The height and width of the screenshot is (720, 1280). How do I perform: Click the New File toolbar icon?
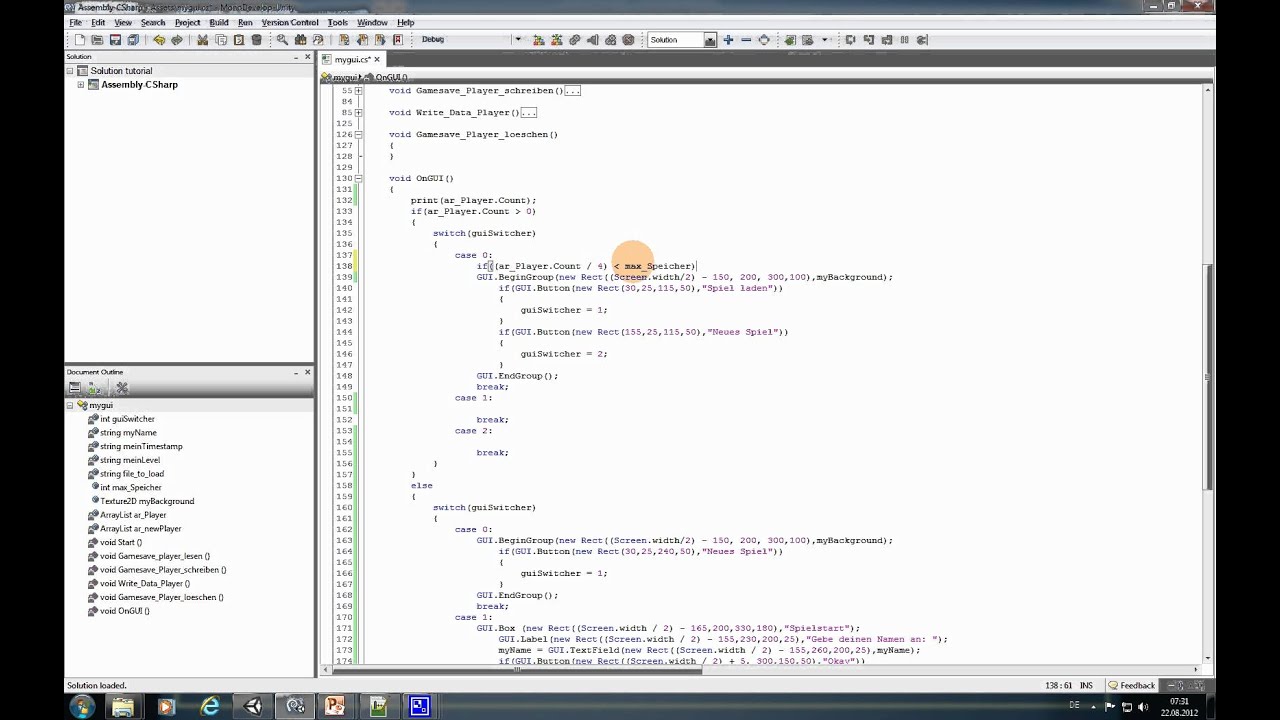pos(79,40)
